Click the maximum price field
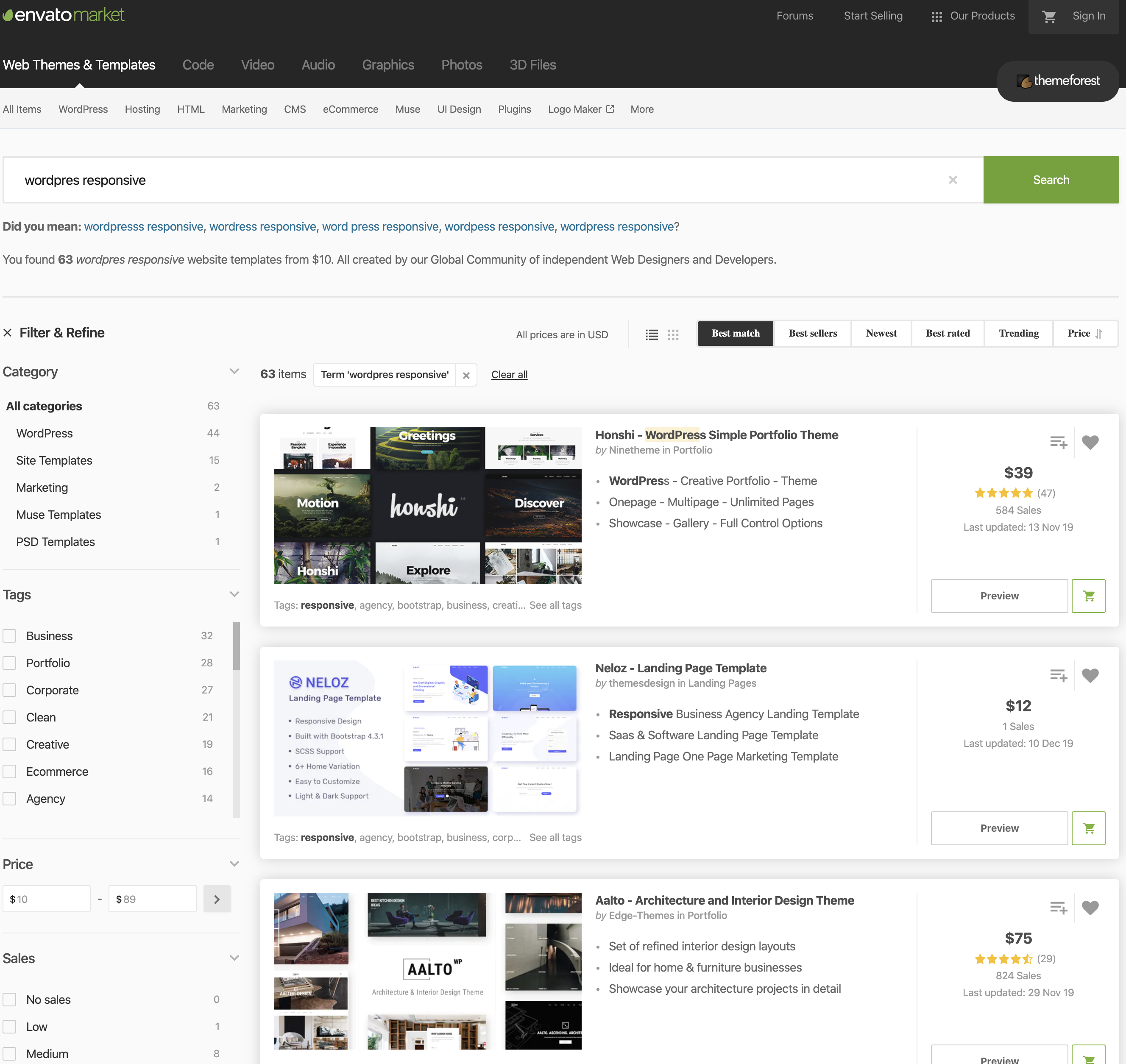Screen dimensions: 1126x1064 (153, 899)
